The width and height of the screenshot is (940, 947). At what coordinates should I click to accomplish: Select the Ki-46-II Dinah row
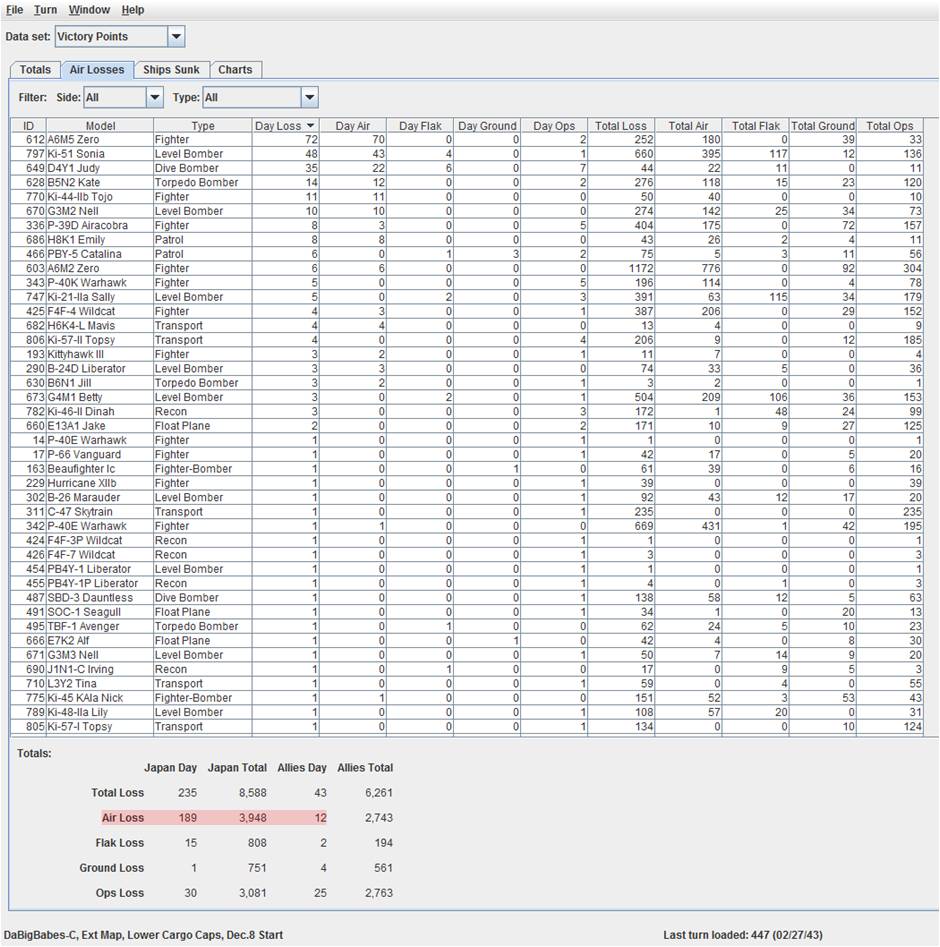pyautogui.click(x=467, y=412)
